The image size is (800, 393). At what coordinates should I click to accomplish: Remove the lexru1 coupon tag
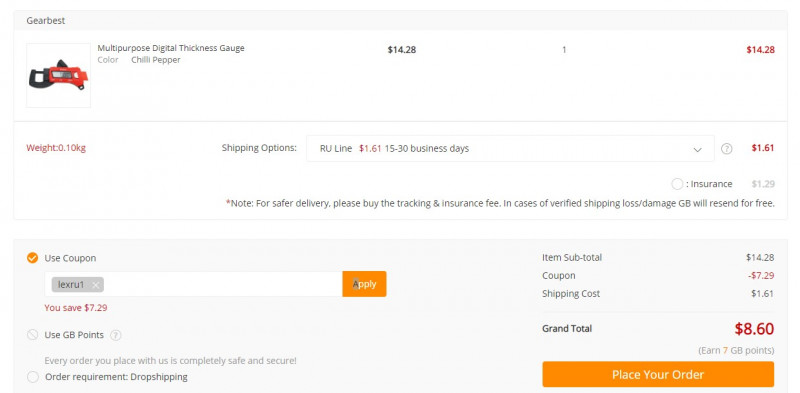coord(95,285)
